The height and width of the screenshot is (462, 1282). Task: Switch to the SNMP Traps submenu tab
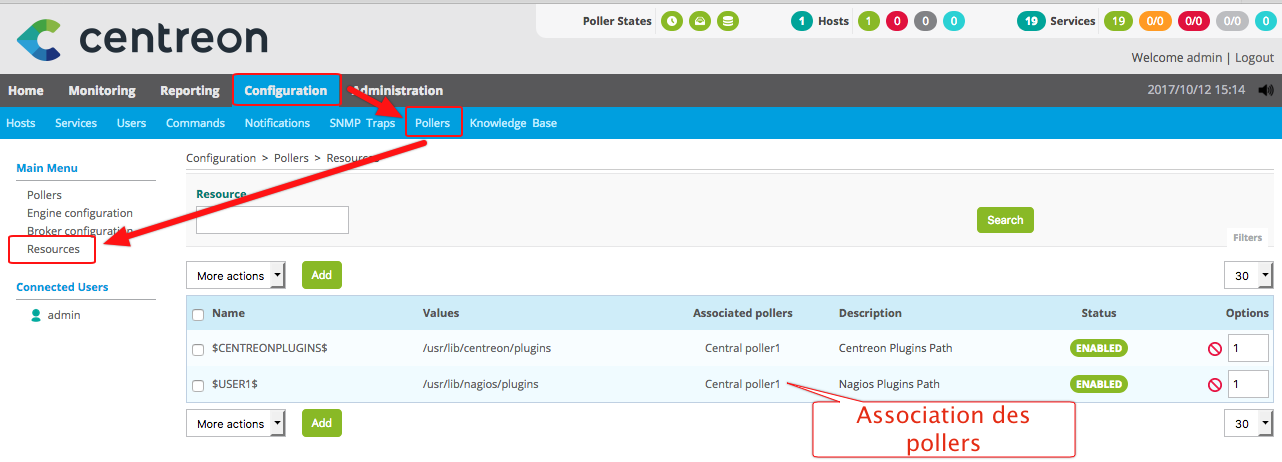click(362, 123)
